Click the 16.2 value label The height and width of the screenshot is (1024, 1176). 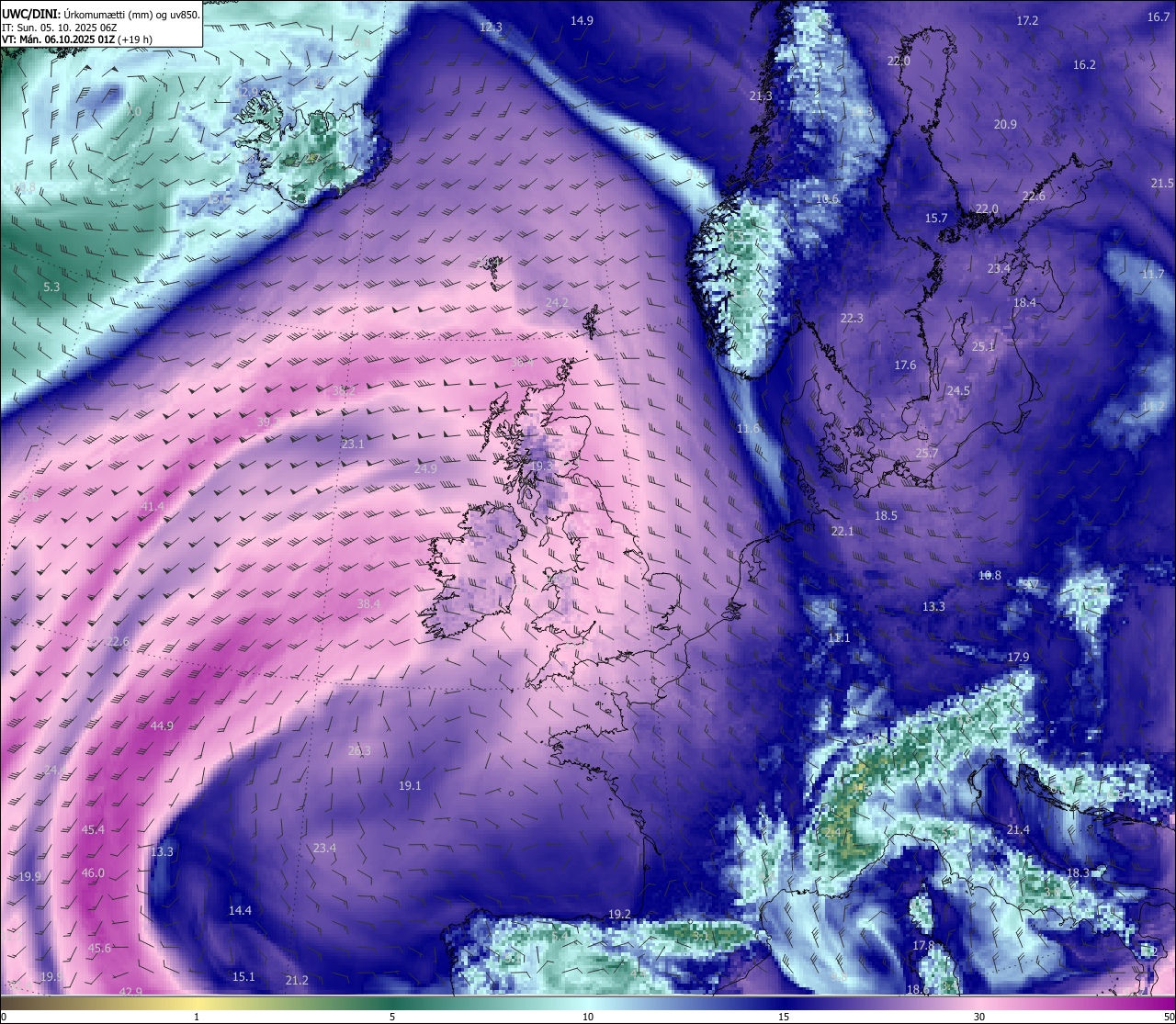coord(1085,64)
